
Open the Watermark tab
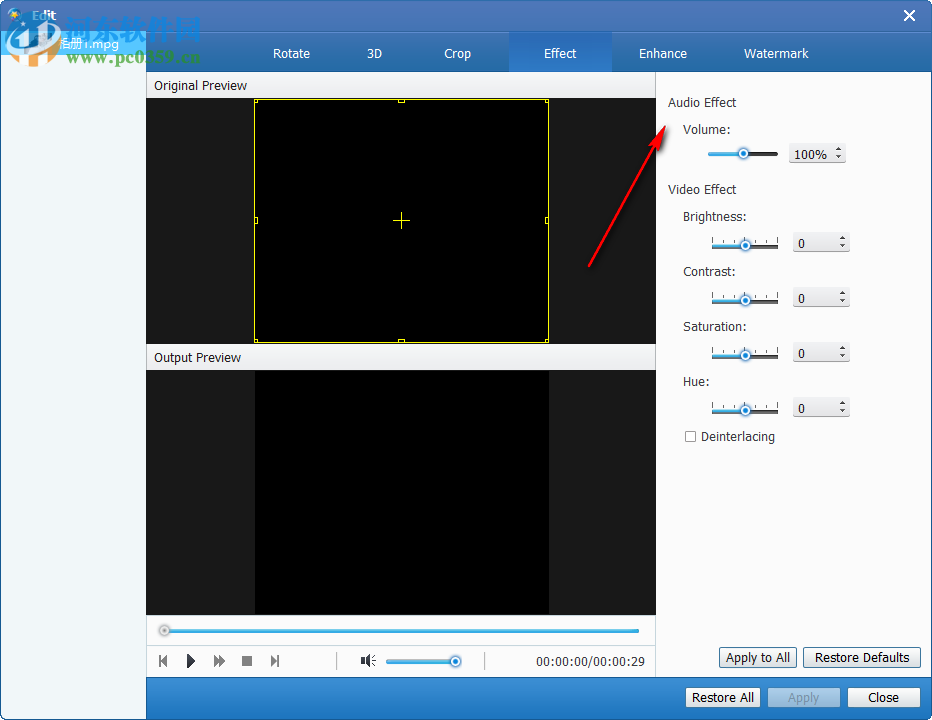point(776,54)
